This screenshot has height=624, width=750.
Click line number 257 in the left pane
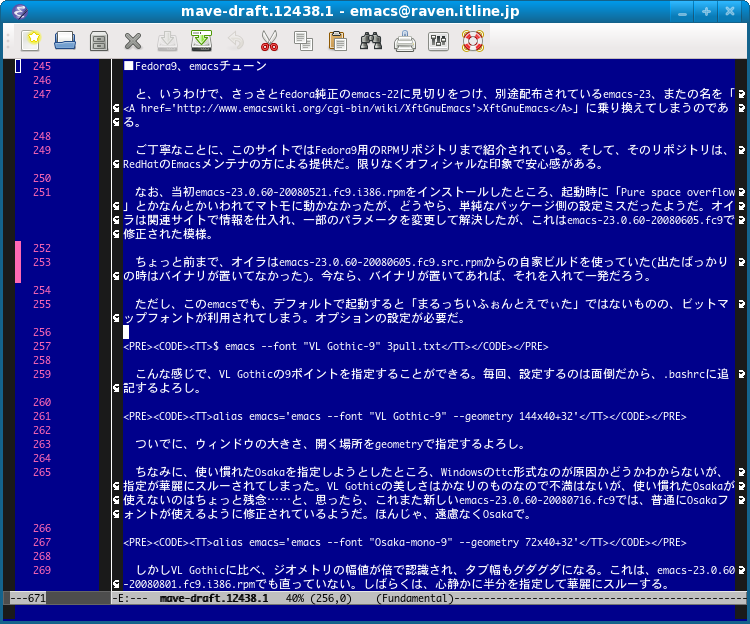[41, 346]
